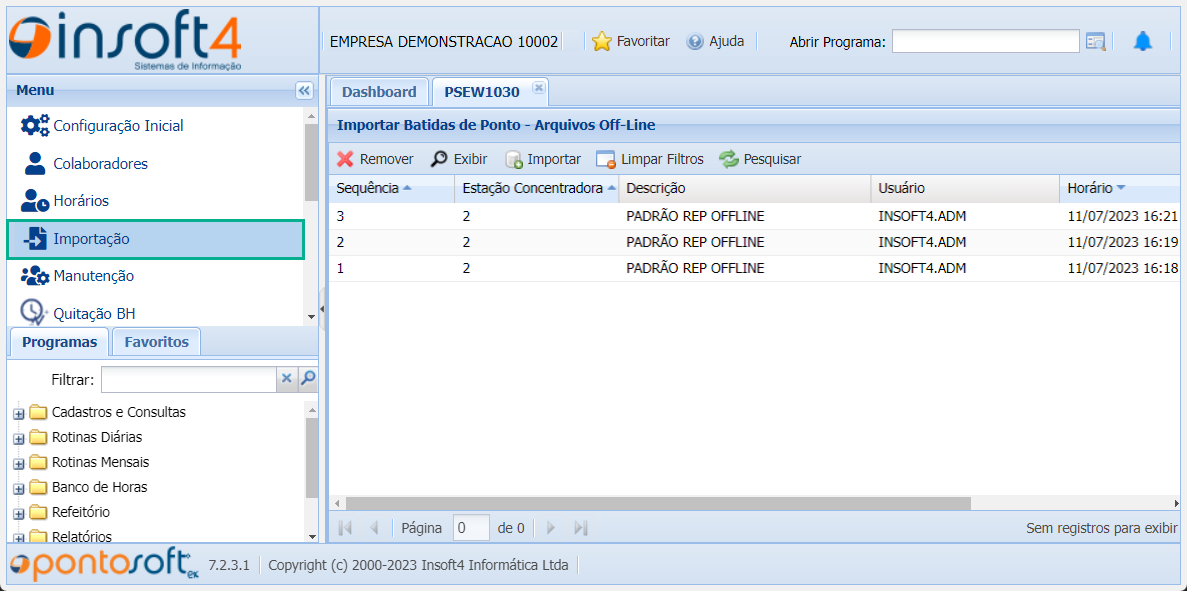1187x591 pixels.
Task: Switch to the Dashboard tab
Action: coord(379,91)
